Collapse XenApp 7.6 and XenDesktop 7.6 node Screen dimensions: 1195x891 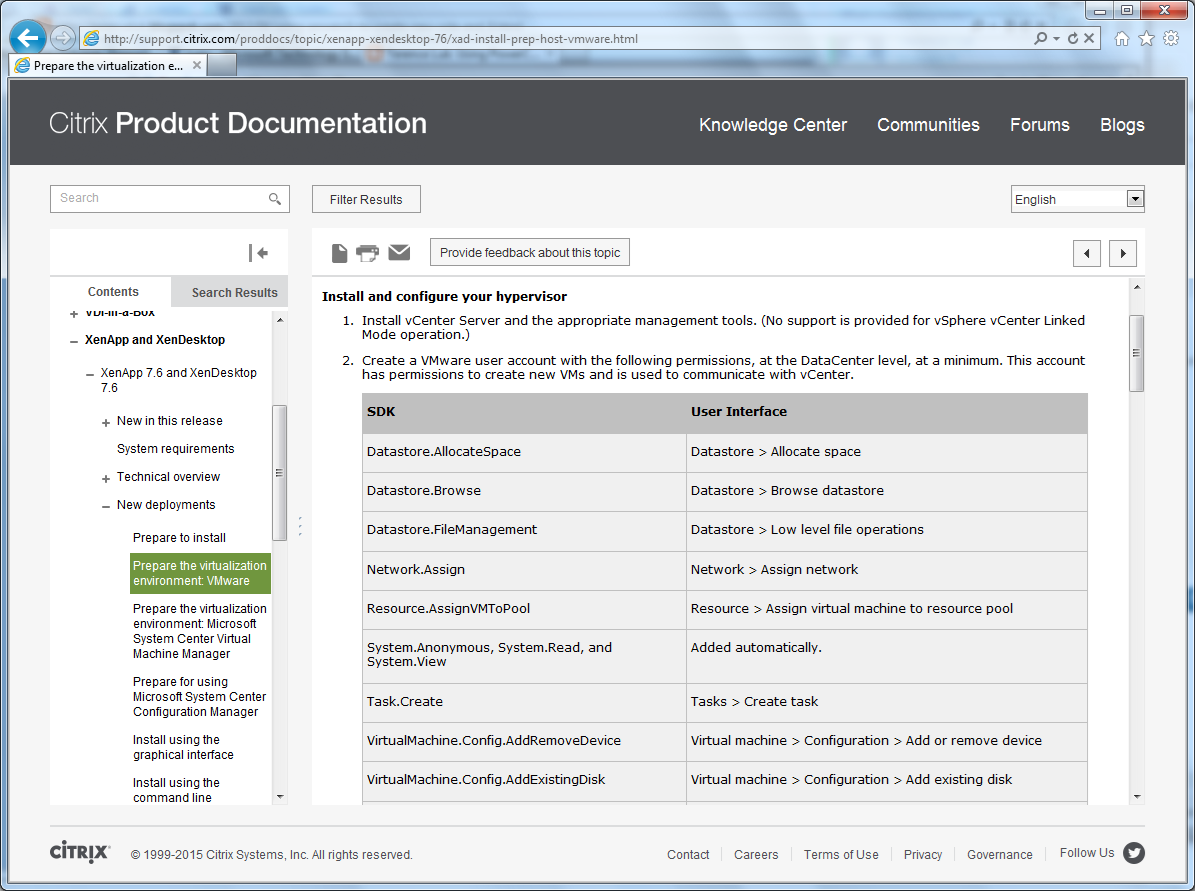point(90,374)
